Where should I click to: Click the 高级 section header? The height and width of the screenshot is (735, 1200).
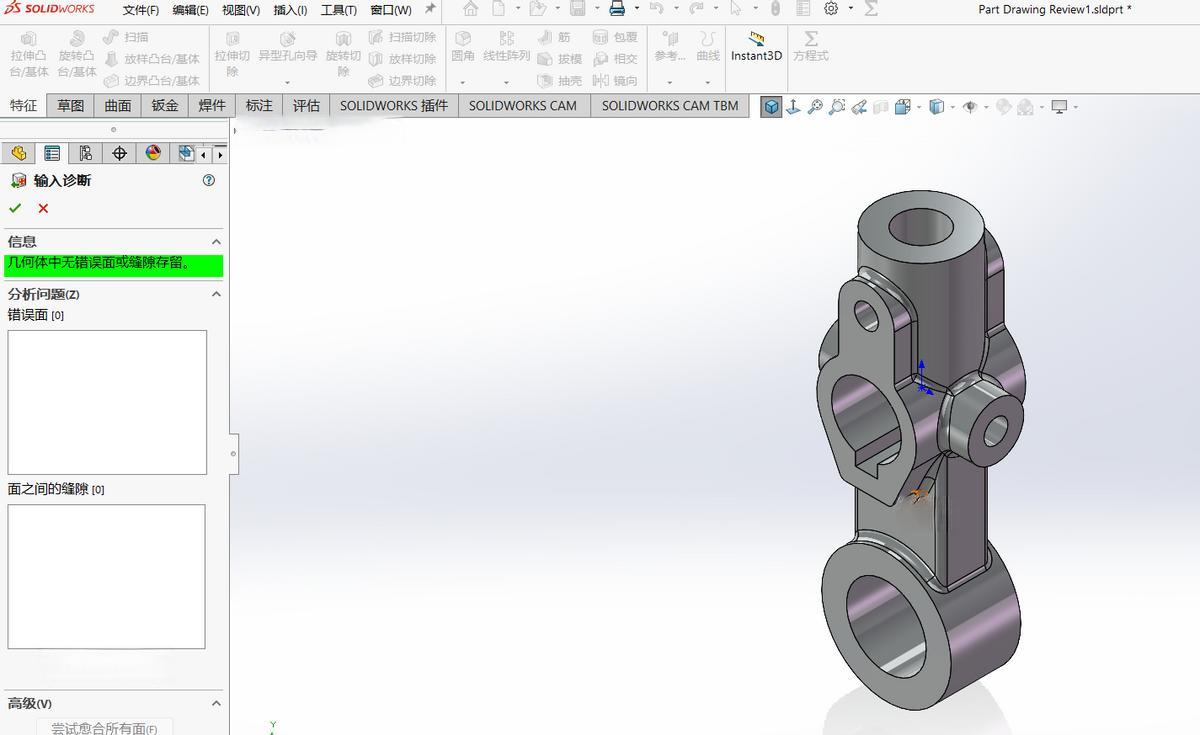click(30, 703)
